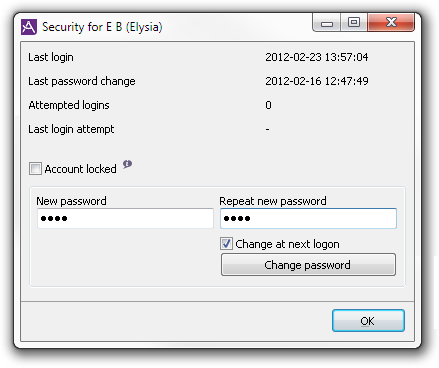Click the Last login label
The image size is (439, 368).
pyautogui.click(x=51, y=57)
